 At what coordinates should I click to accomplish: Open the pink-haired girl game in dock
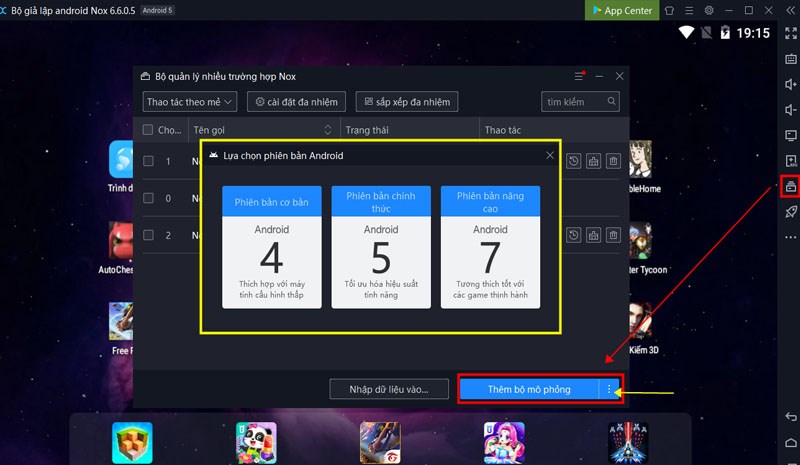[x=504, y=443]
